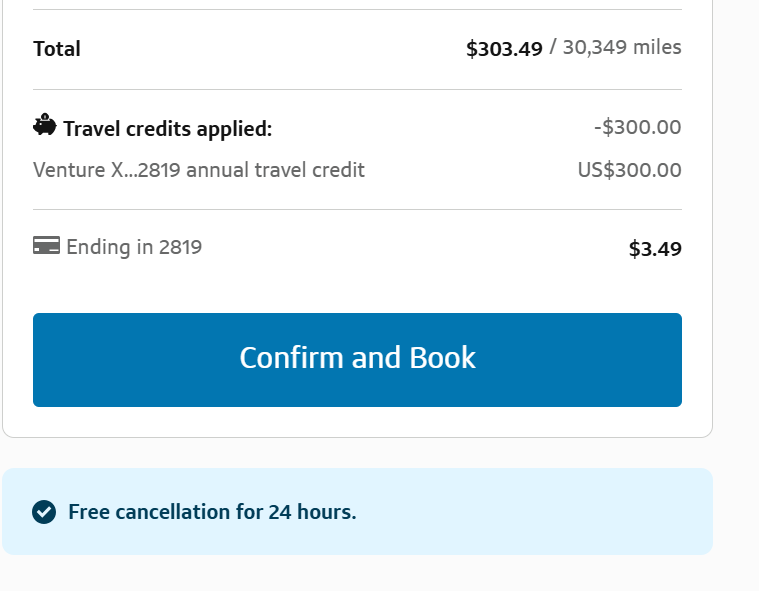
Task: Click the divider line above the Total row
Action: pyautogui.click(x=357, y=10)
